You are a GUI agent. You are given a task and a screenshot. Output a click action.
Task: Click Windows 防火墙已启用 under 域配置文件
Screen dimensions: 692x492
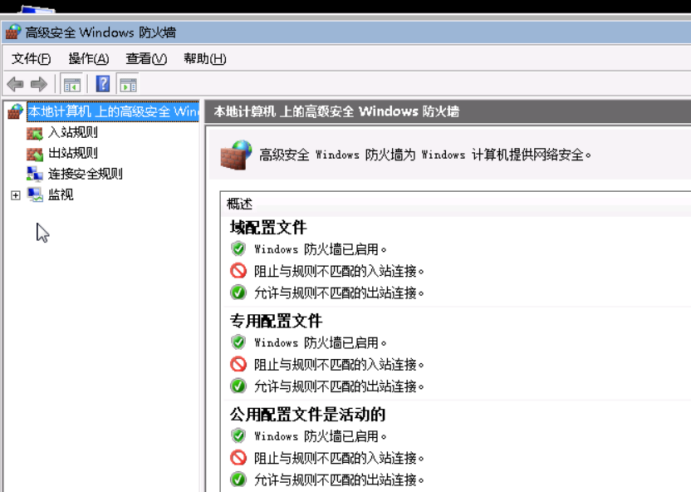(x=320, y=249)
